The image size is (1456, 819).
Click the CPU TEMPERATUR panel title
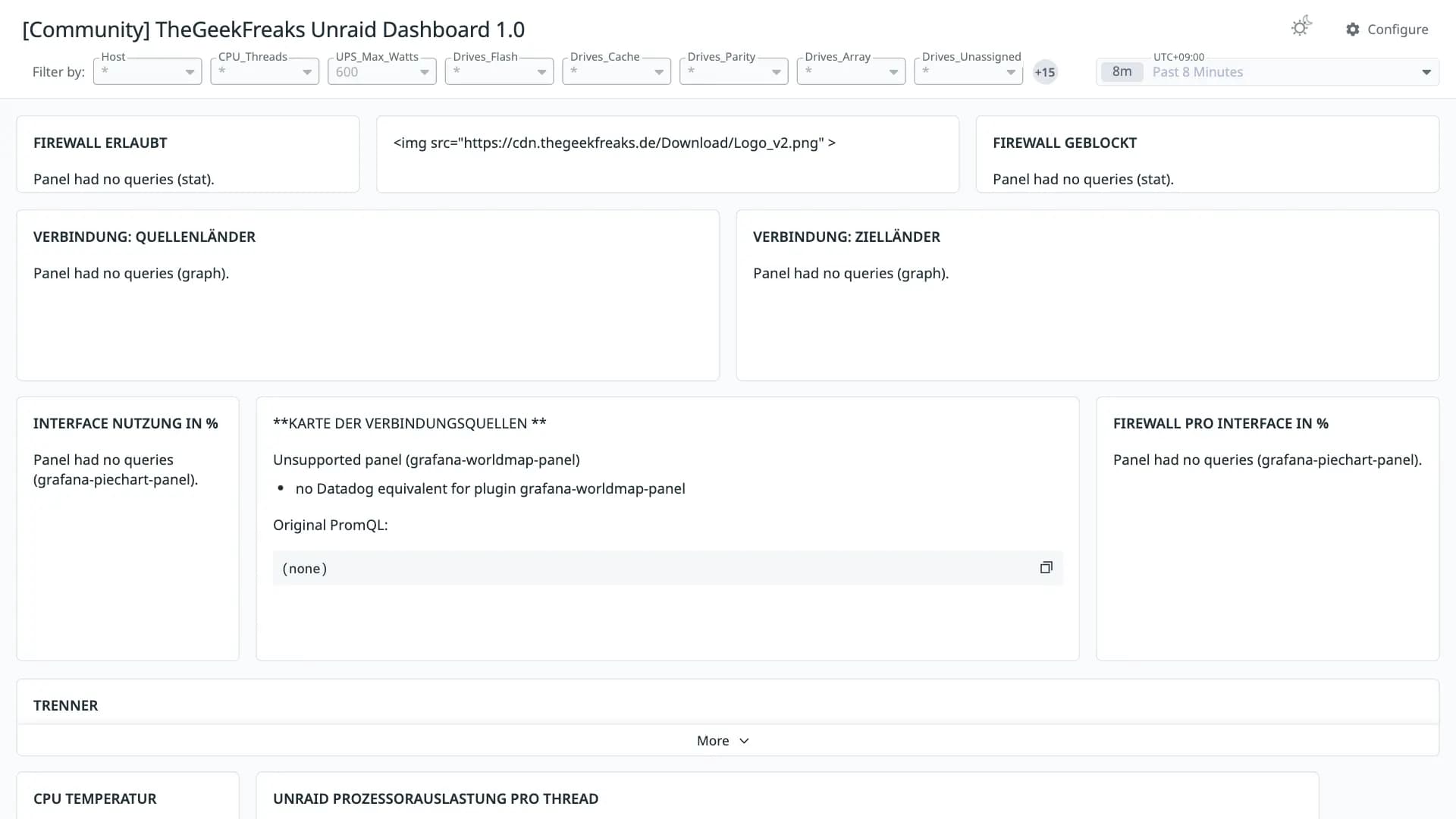[x=95, y=799]
